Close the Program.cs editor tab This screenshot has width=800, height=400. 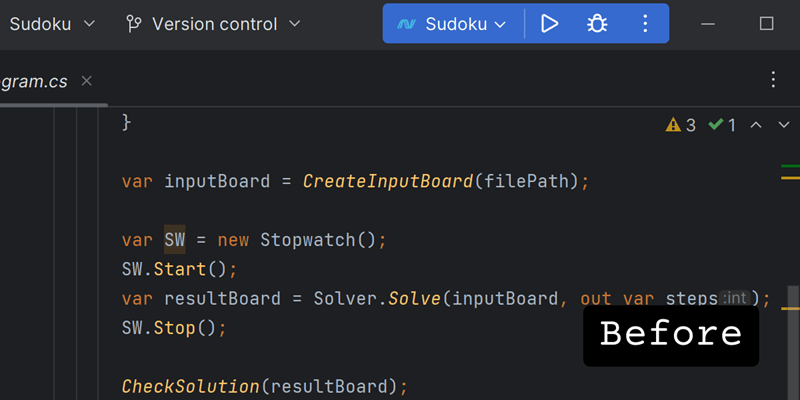[87, 81]
